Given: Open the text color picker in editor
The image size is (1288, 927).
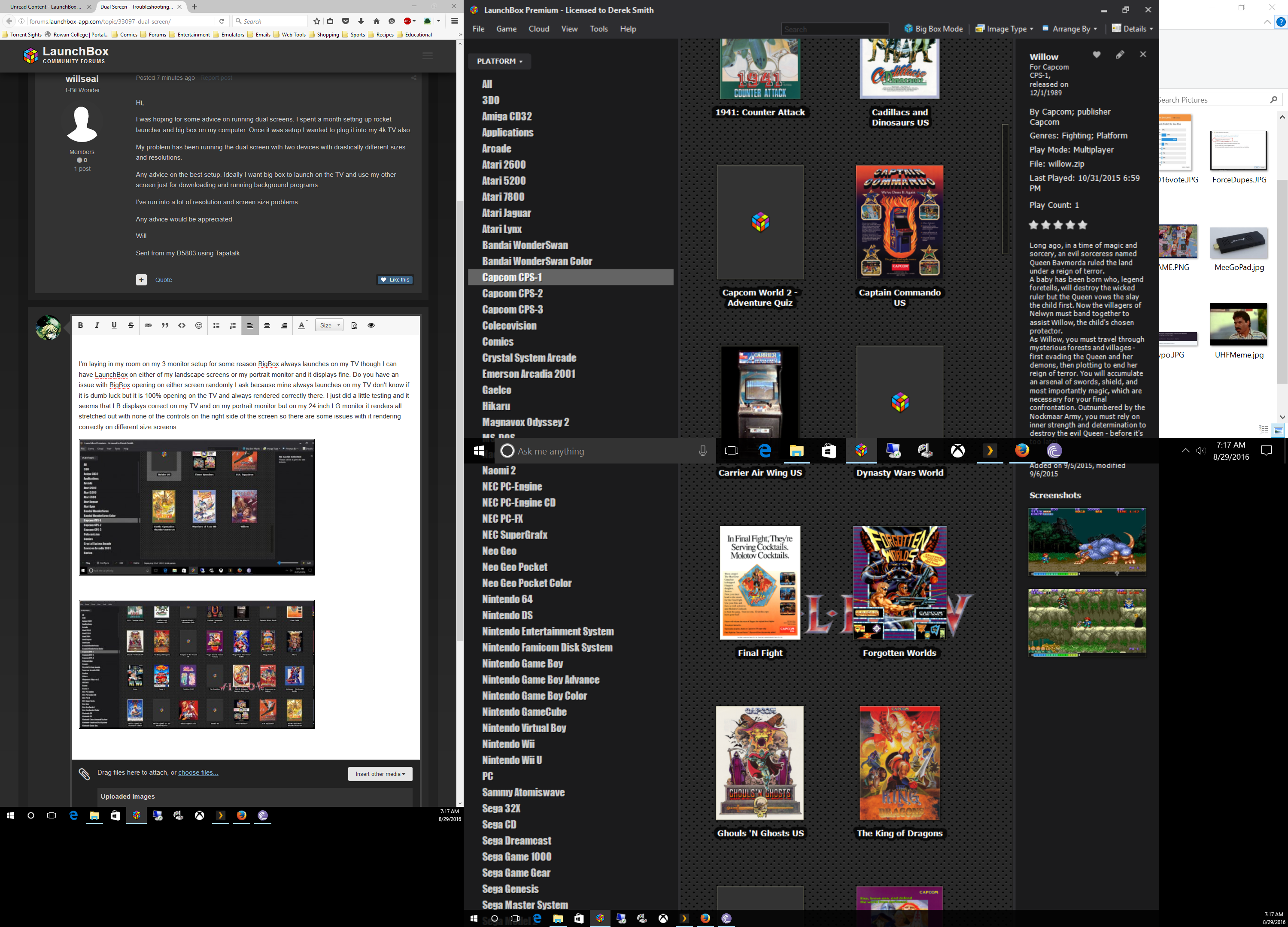Looking at the screenshot, I should point(303,325).
